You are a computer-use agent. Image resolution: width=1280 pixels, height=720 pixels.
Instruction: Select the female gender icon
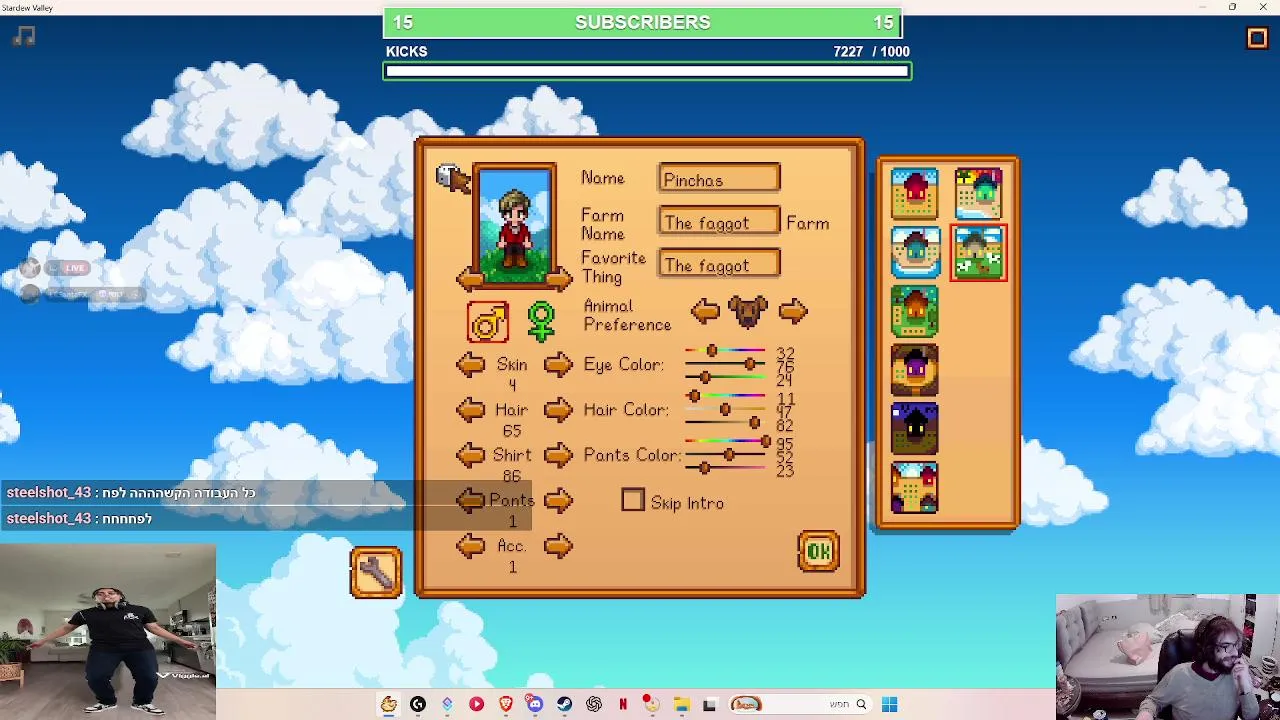pos(541,322)
